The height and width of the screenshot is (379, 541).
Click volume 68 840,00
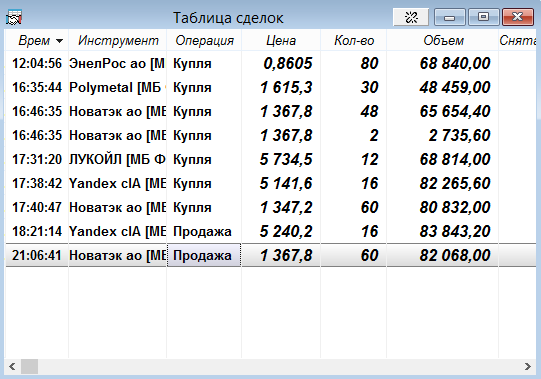tap(455, 64)
